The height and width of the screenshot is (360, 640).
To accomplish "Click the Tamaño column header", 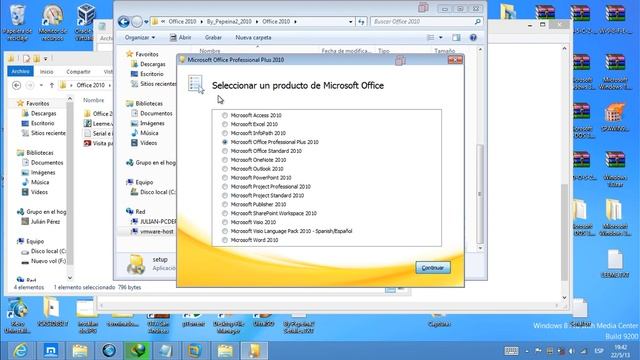I will 444,51.
